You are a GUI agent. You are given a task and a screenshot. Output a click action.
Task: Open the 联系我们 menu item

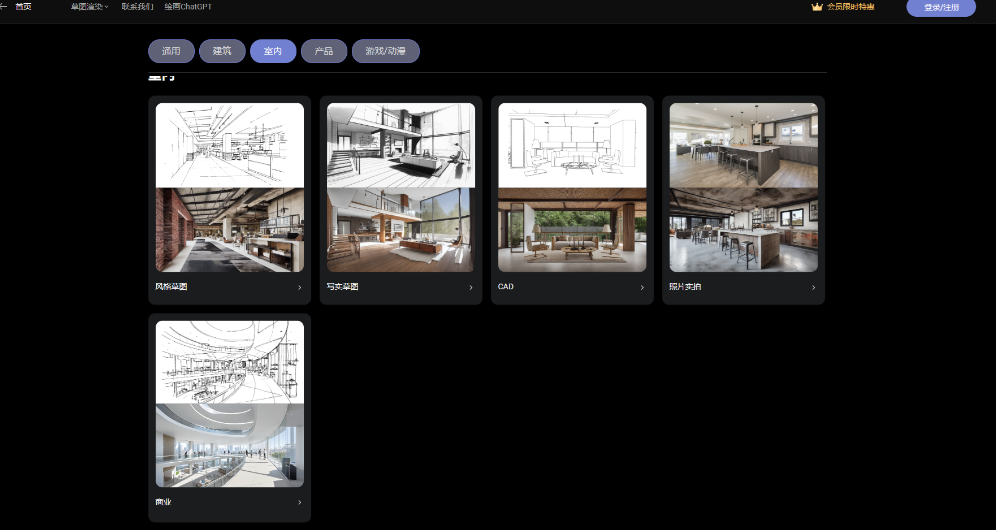click(x=137, y=7)
